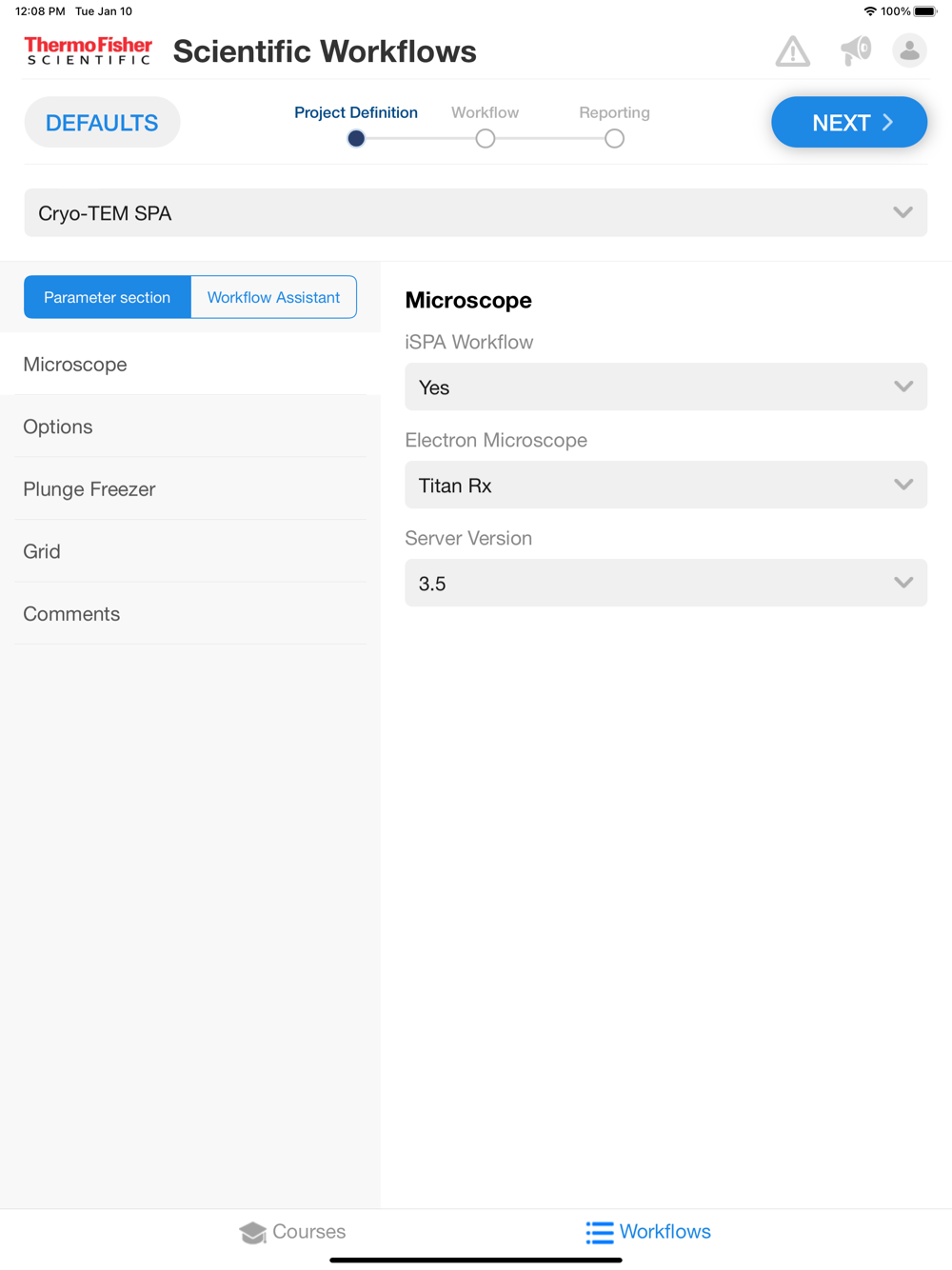Open the iSPA Workflow dropdown showing Yes

coord(666,387)
